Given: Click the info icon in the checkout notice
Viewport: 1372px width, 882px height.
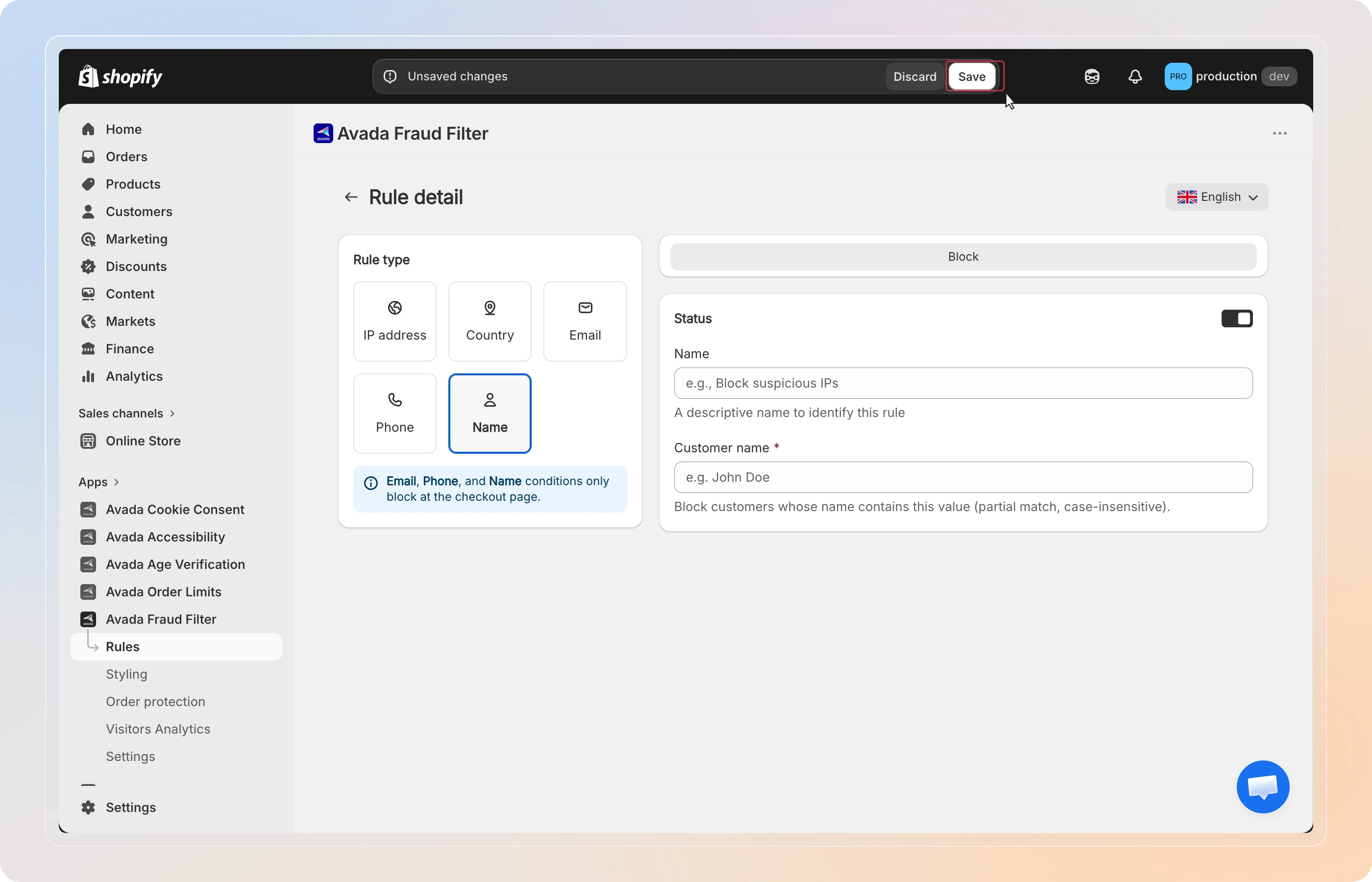Looking at the screenshot, I should pos(371,483).
